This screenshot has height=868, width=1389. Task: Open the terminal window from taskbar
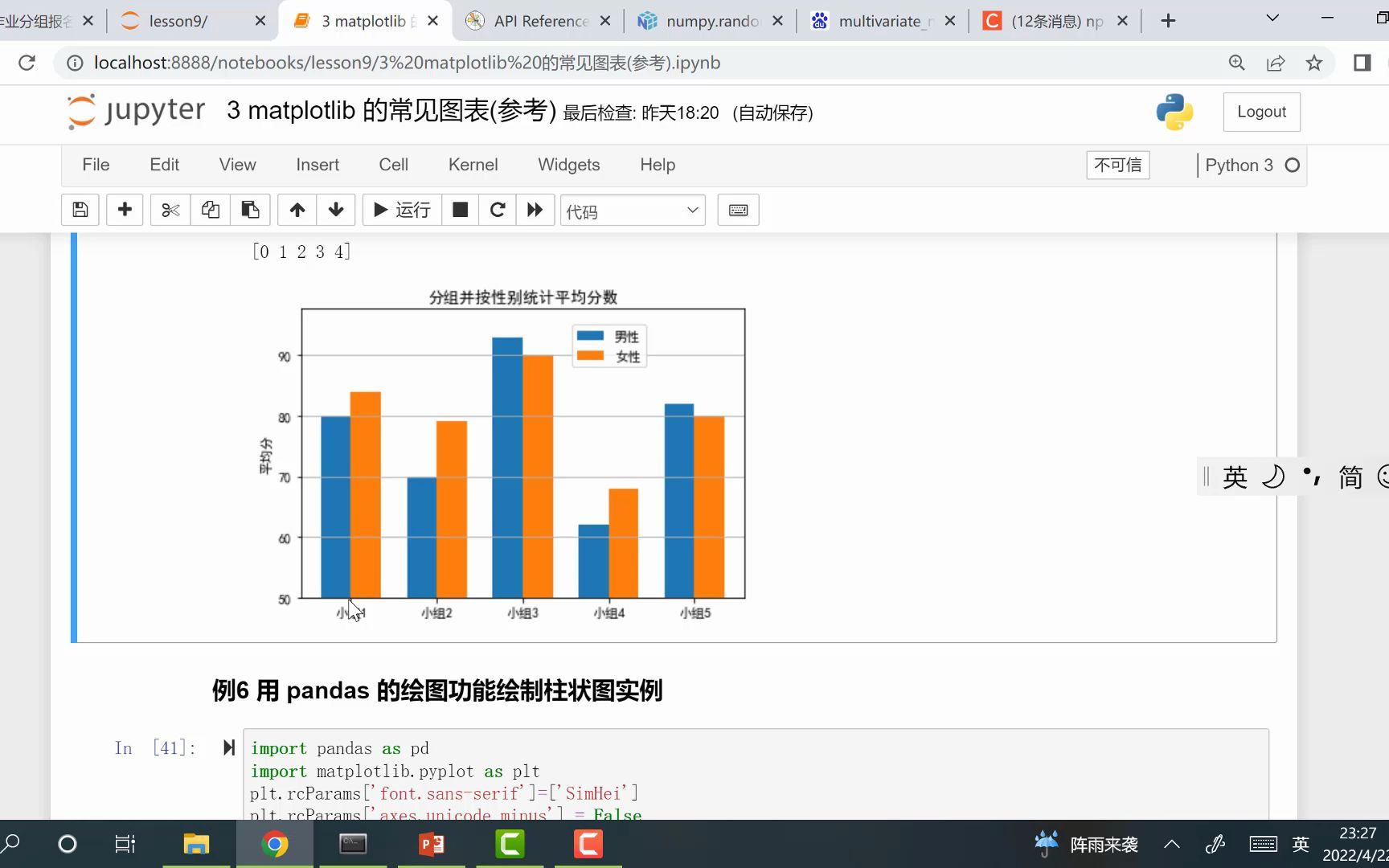click(x=353, y=844)
